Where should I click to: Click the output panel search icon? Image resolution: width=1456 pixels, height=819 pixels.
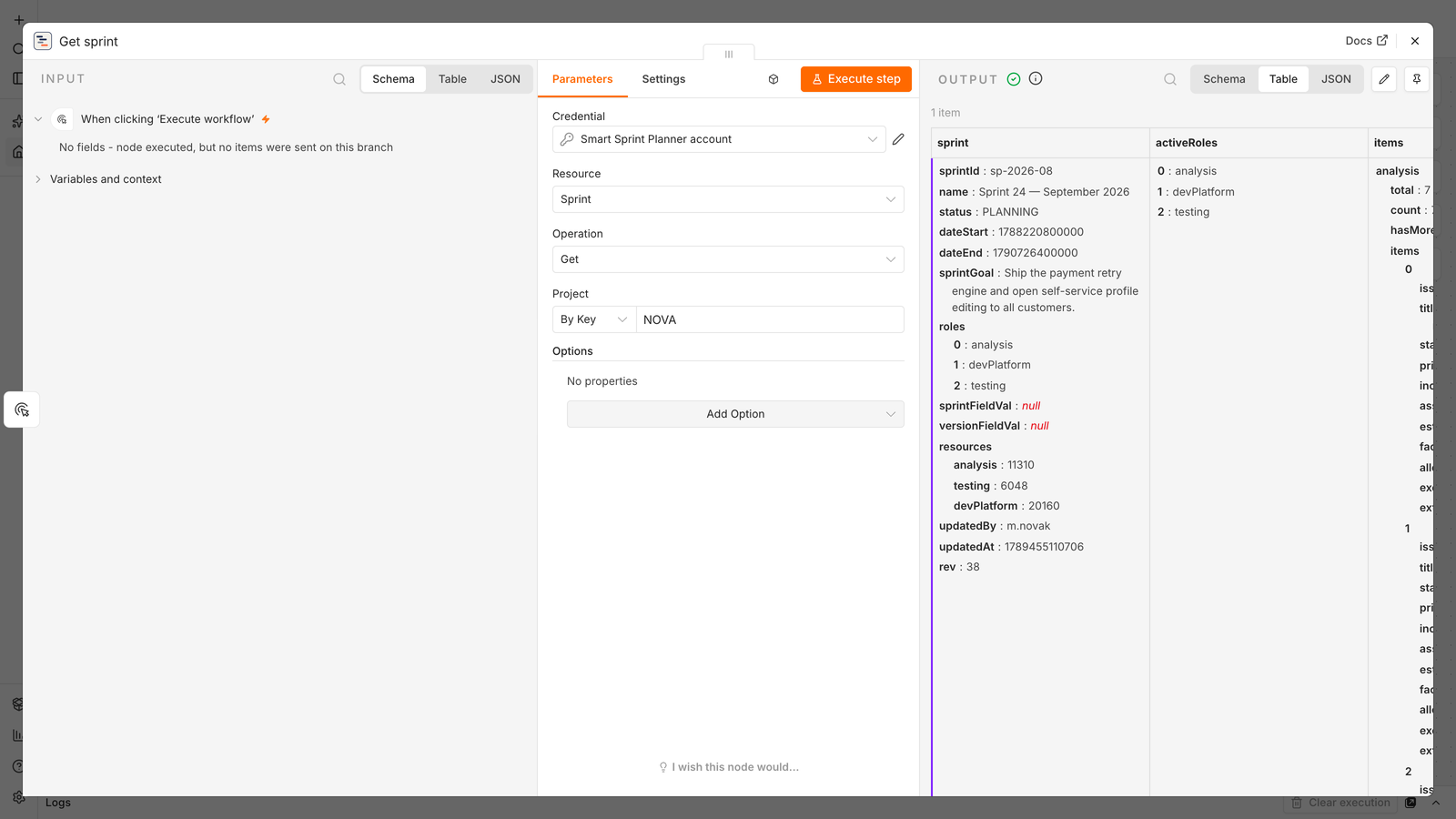click(x=1170, y=79)
